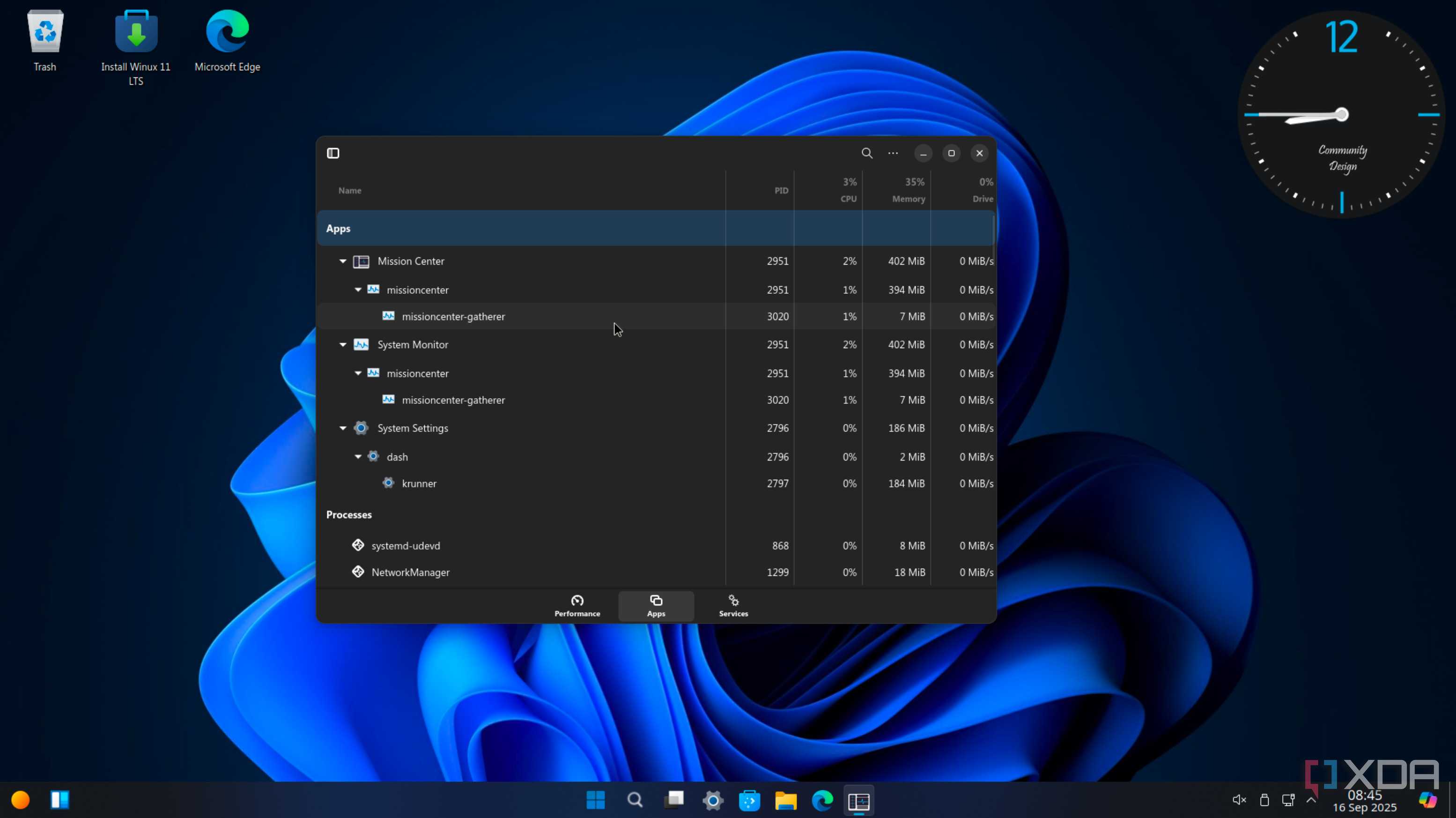
Task: Switch to the Performance tab
Action: coord(577,606)
